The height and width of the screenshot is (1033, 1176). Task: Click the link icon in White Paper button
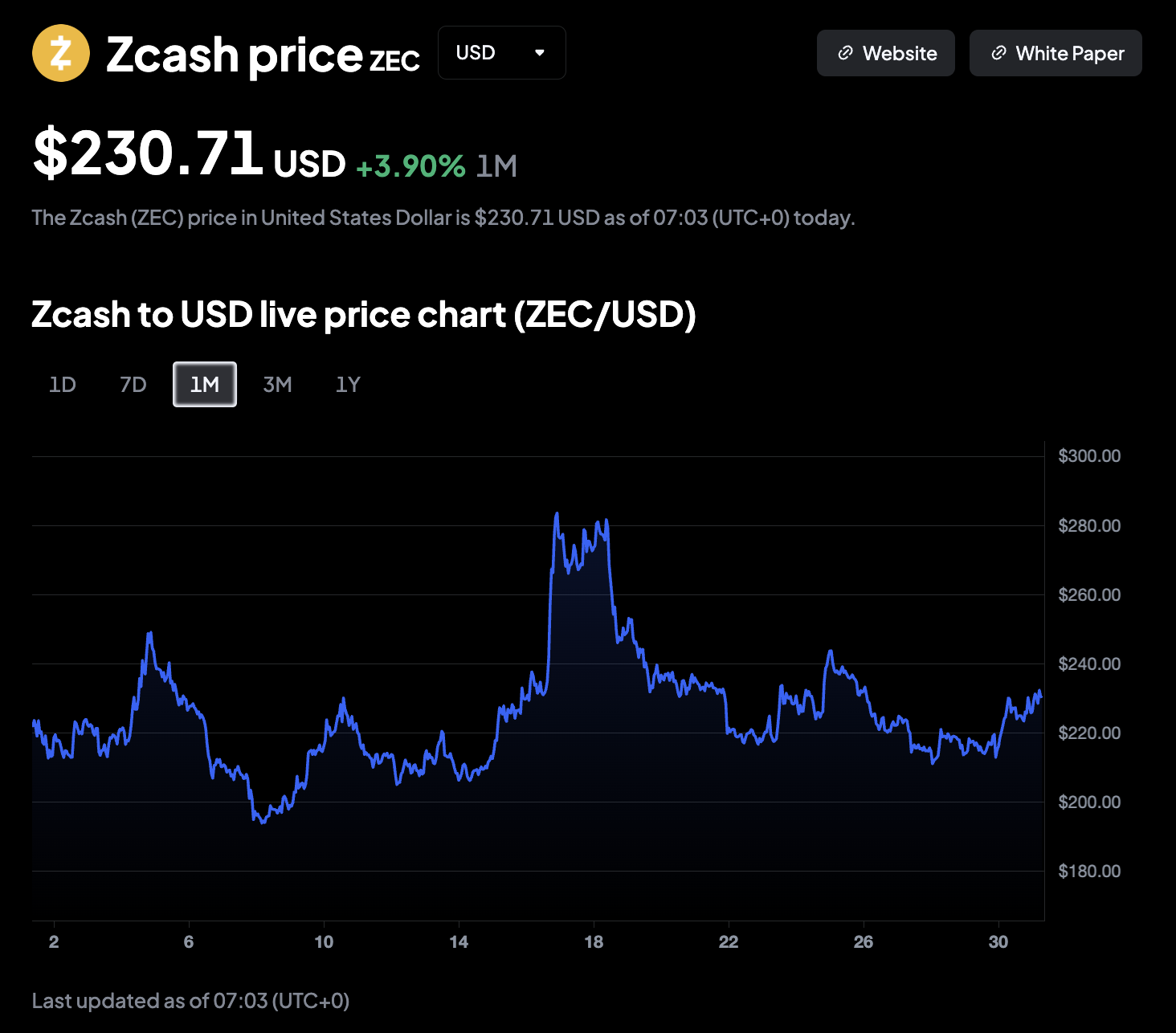coord(998,53)
